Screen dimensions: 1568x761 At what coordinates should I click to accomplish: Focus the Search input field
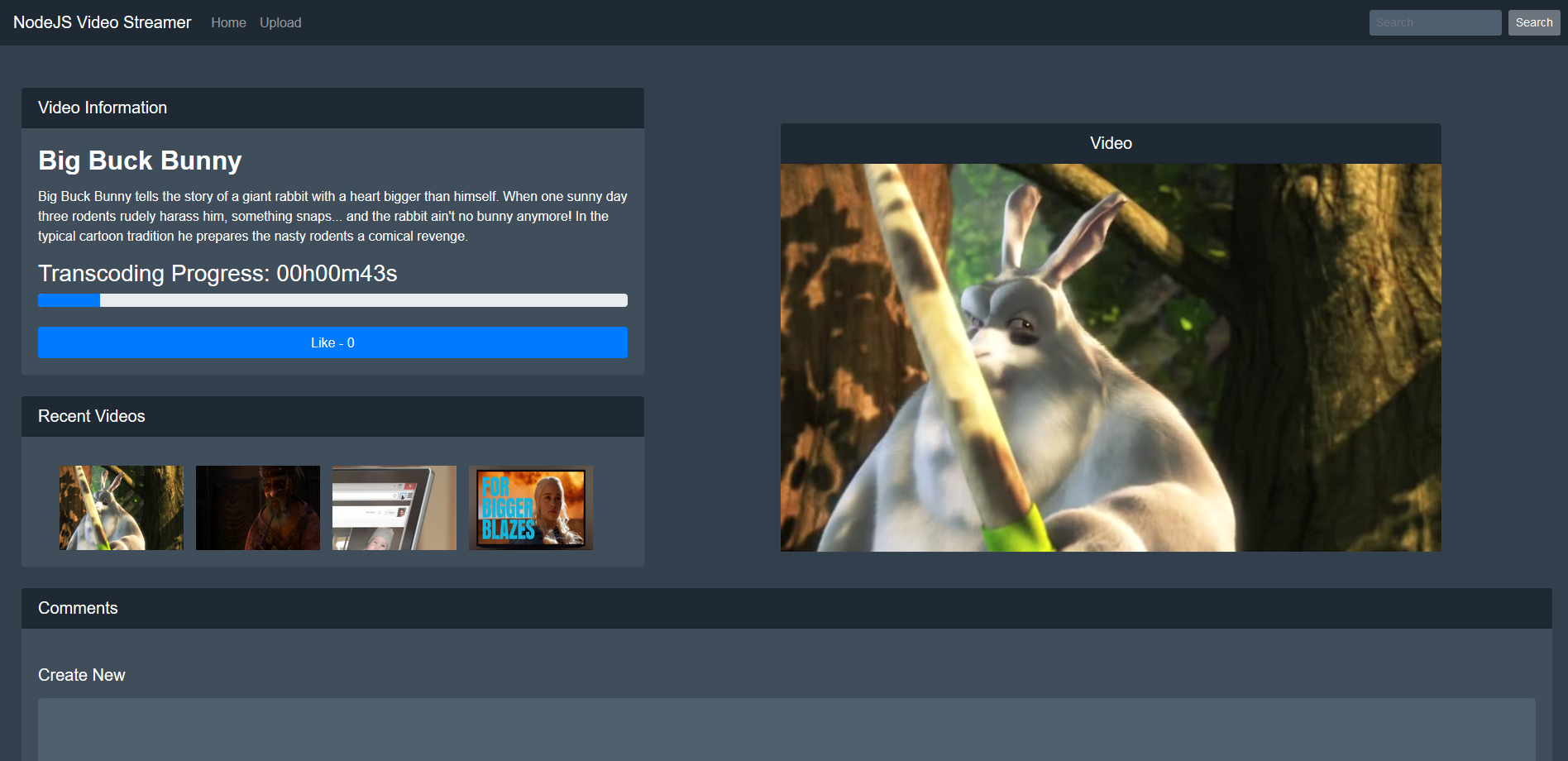tap(1435, 22)
